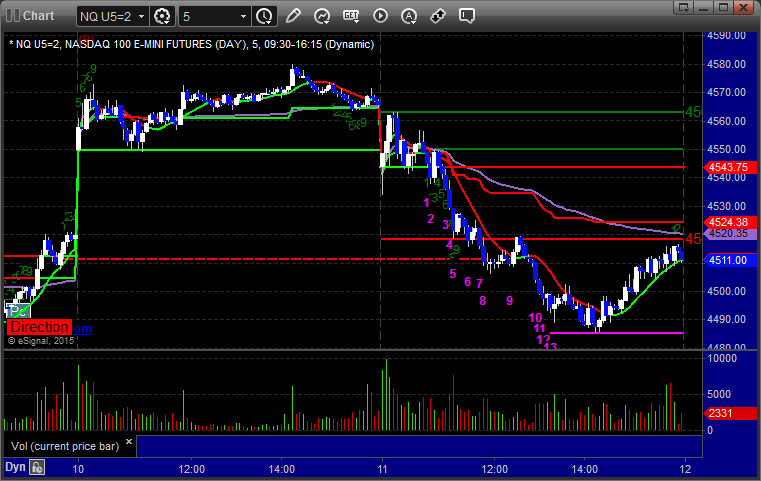Click the Chart title label
761x481 pixels.
[x=38, y=16]
